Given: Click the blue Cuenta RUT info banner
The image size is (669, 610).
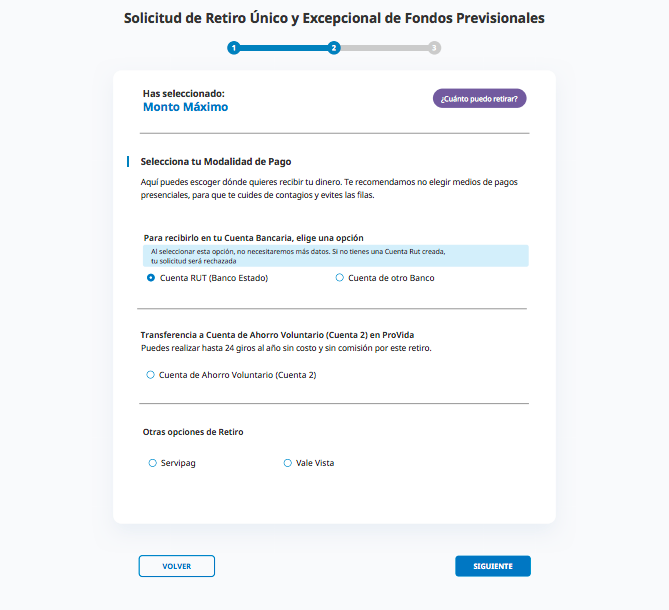Looking at the screenshot, I should click(335, 256).
